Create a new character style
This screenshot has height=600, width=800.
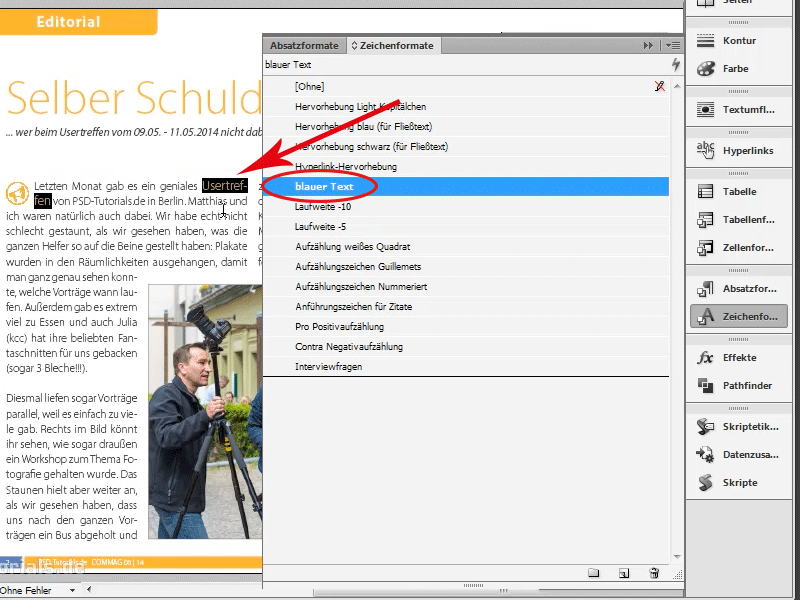[624, 573]
